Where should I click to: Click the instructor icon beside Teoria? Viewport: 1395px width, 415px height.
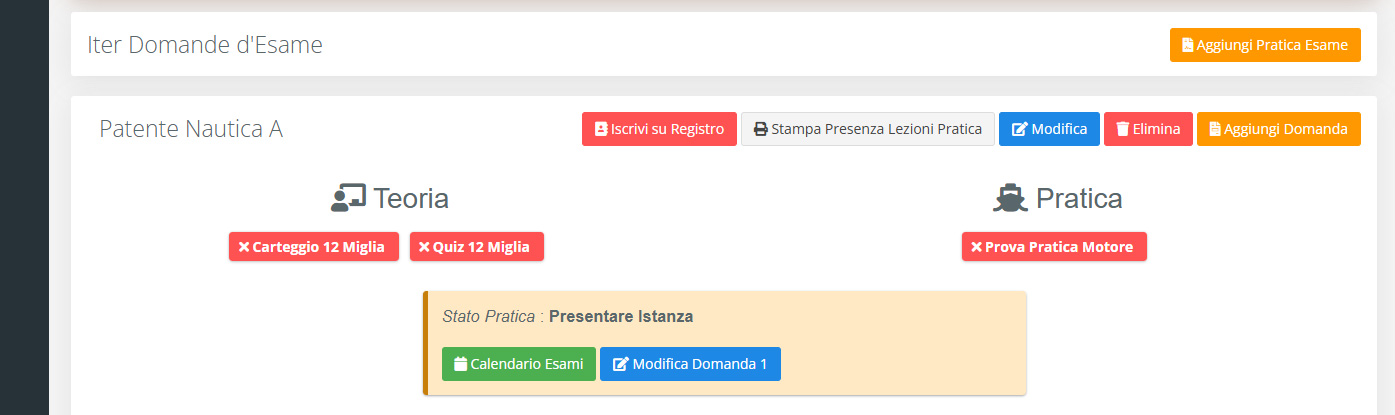[348, 198]
